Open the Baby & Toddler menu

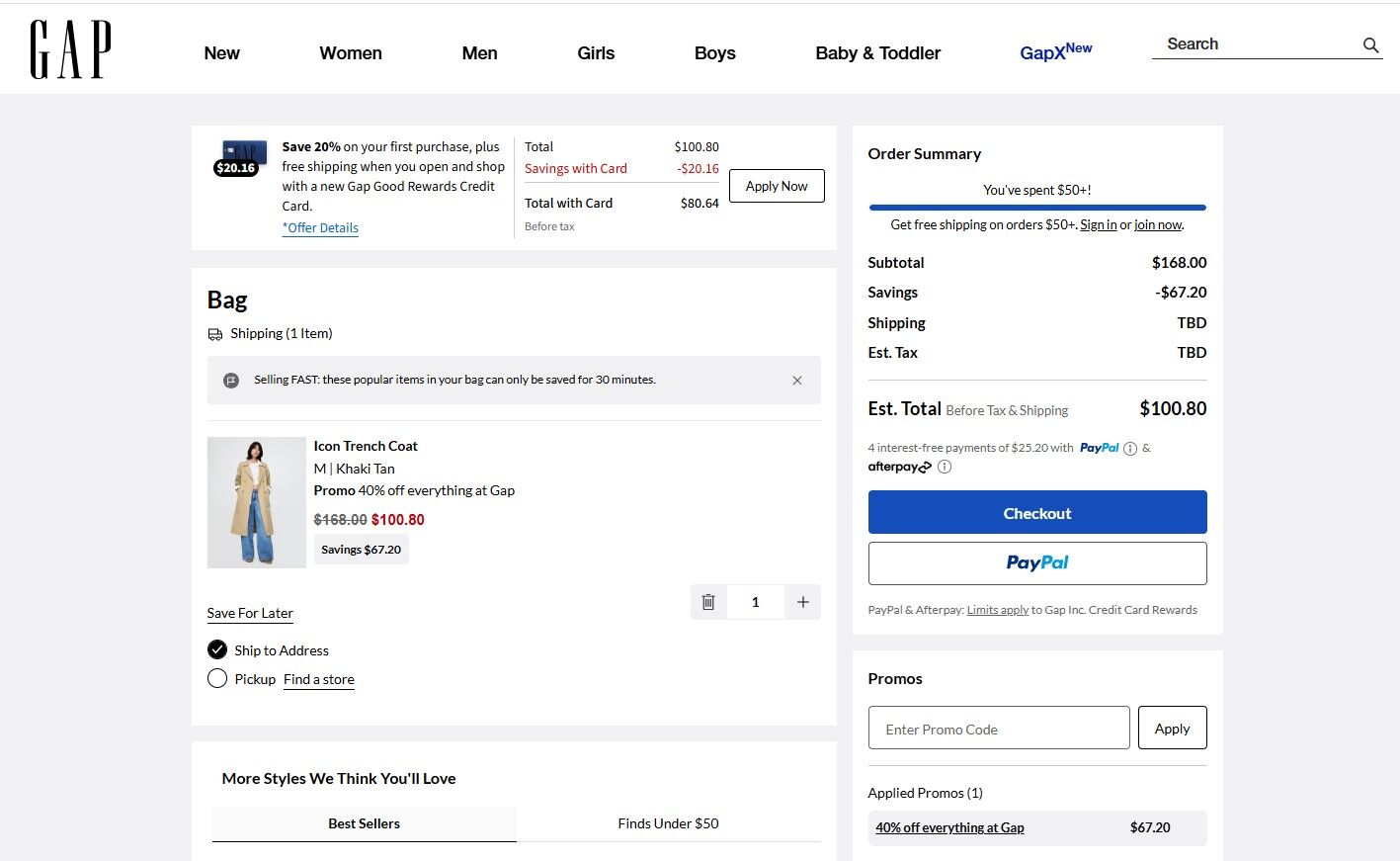[x=877, y=53]
